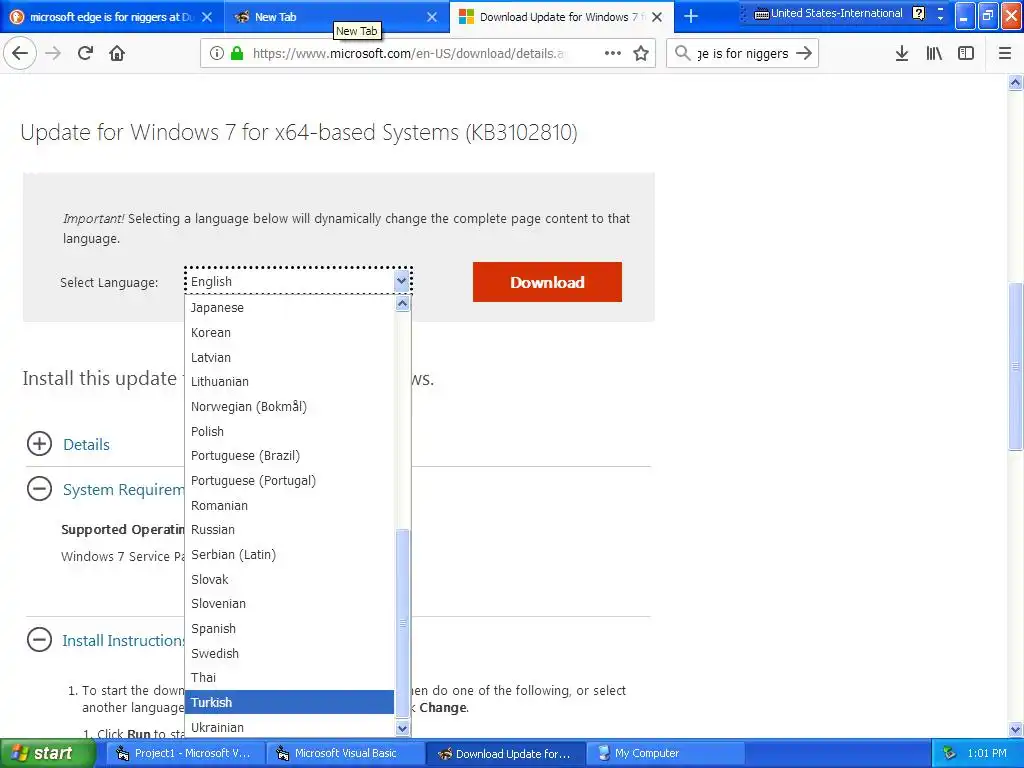
Task: Click the 1:01 PM taskbar clock
Action: coord(987,754)
